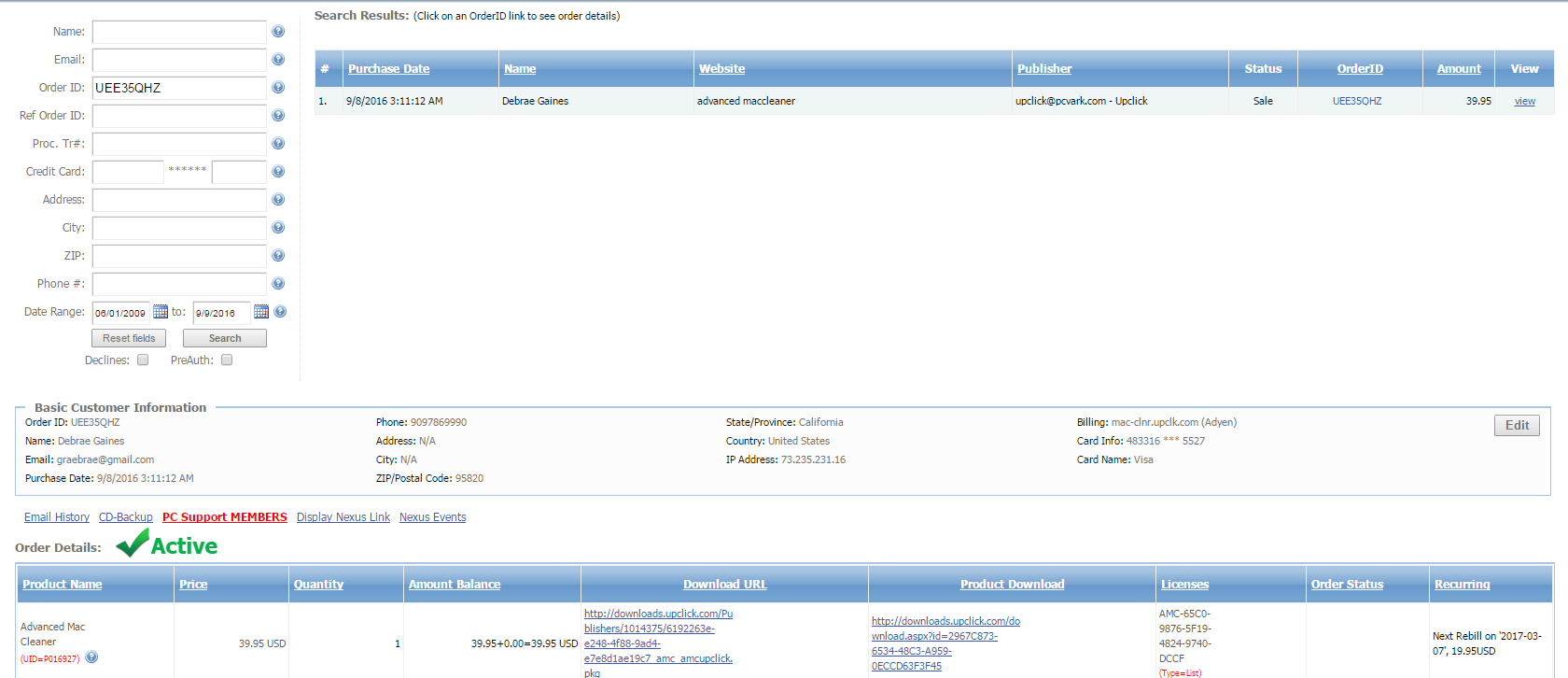Sort results by Purchase Date column
Viewport: 1568px width, 678px height.
[388, 69]
